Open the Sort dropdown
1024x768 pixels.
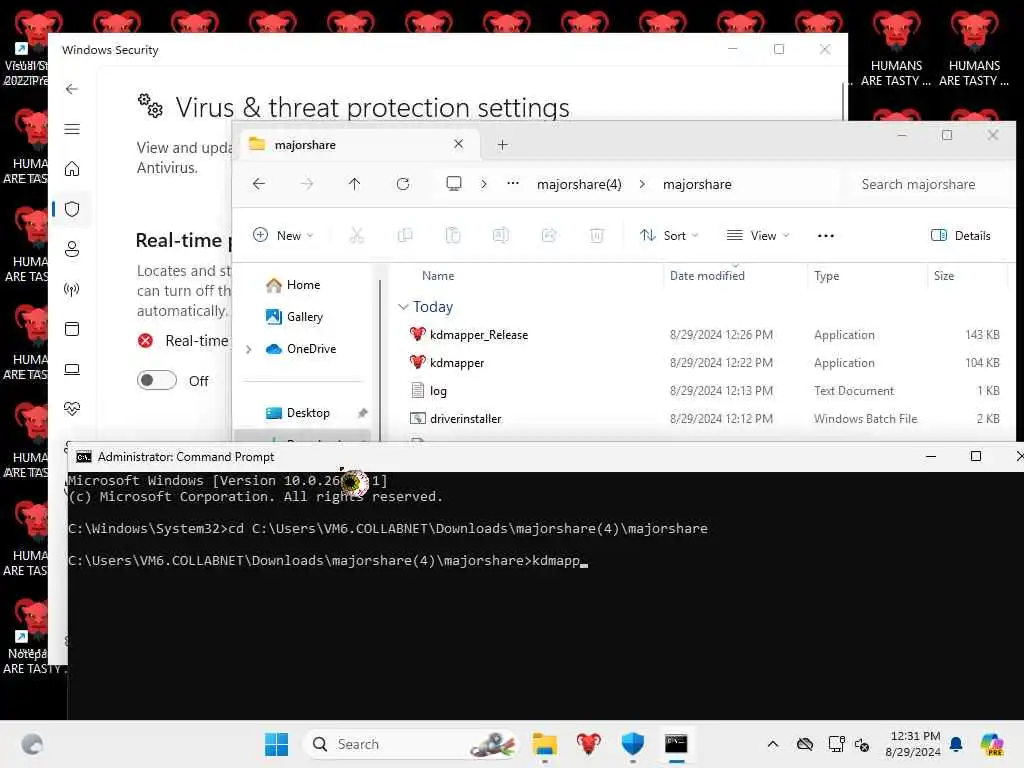(669, 235)
